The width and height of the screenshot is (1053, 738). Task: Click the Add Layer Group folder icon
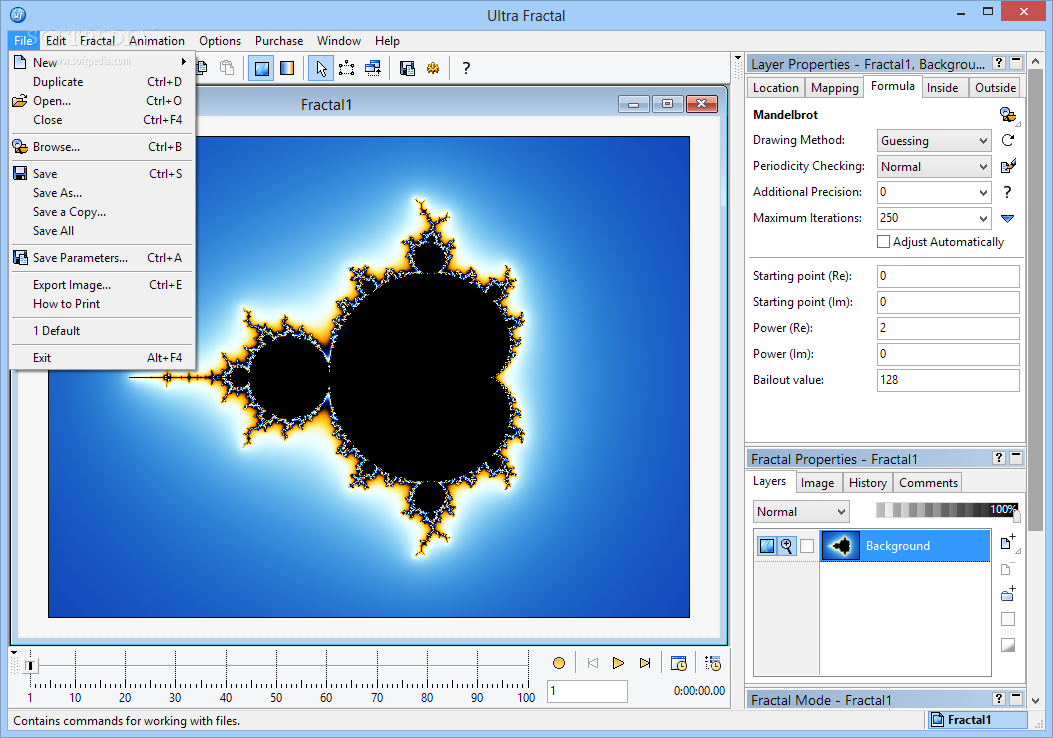click(1007, 594)
